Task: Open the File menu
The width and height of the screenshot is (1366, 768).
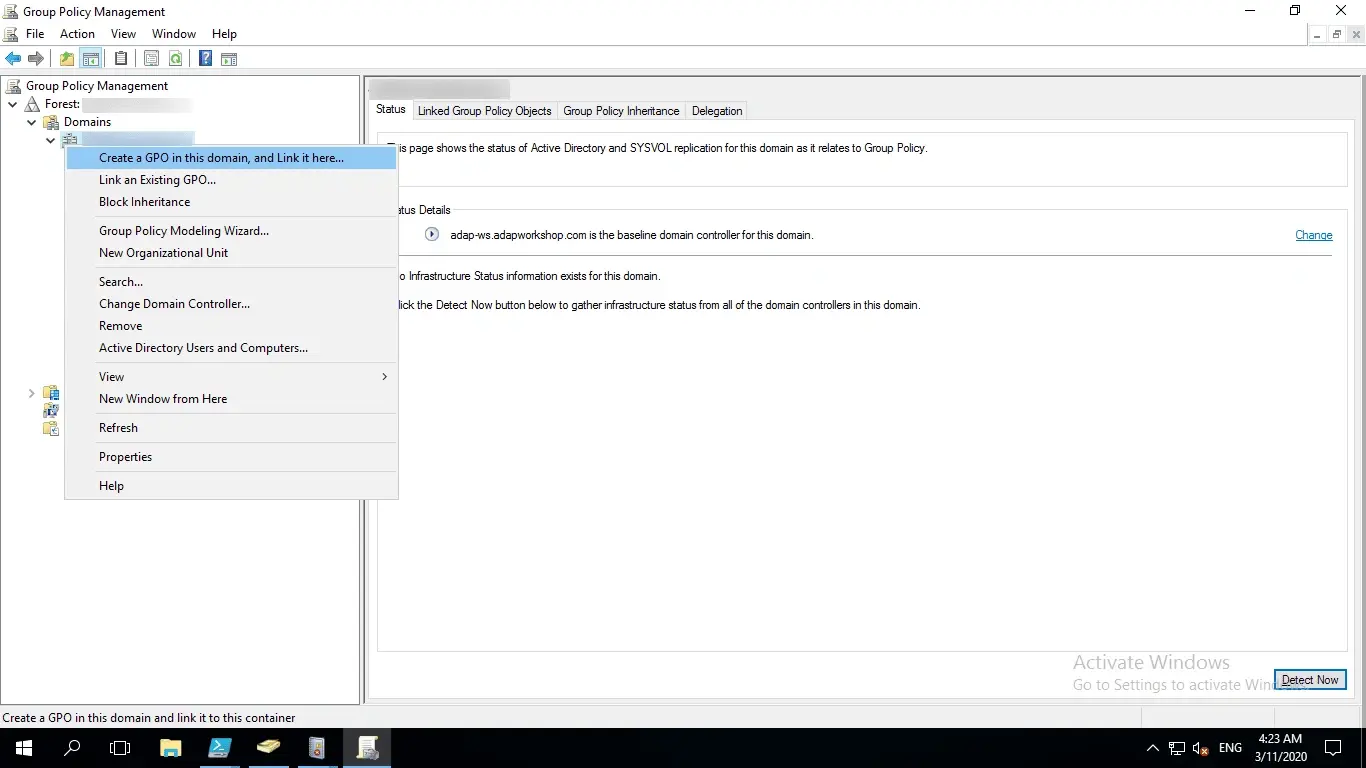Action: (x=35, y=34)
